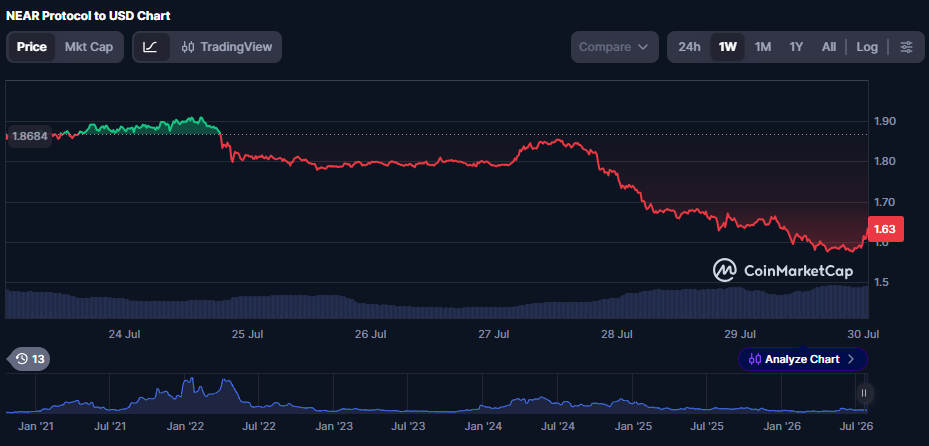This screenshot has height=446, width=929.
Task: Pause with the range slider handle icon
Action: tap(864, 393)
